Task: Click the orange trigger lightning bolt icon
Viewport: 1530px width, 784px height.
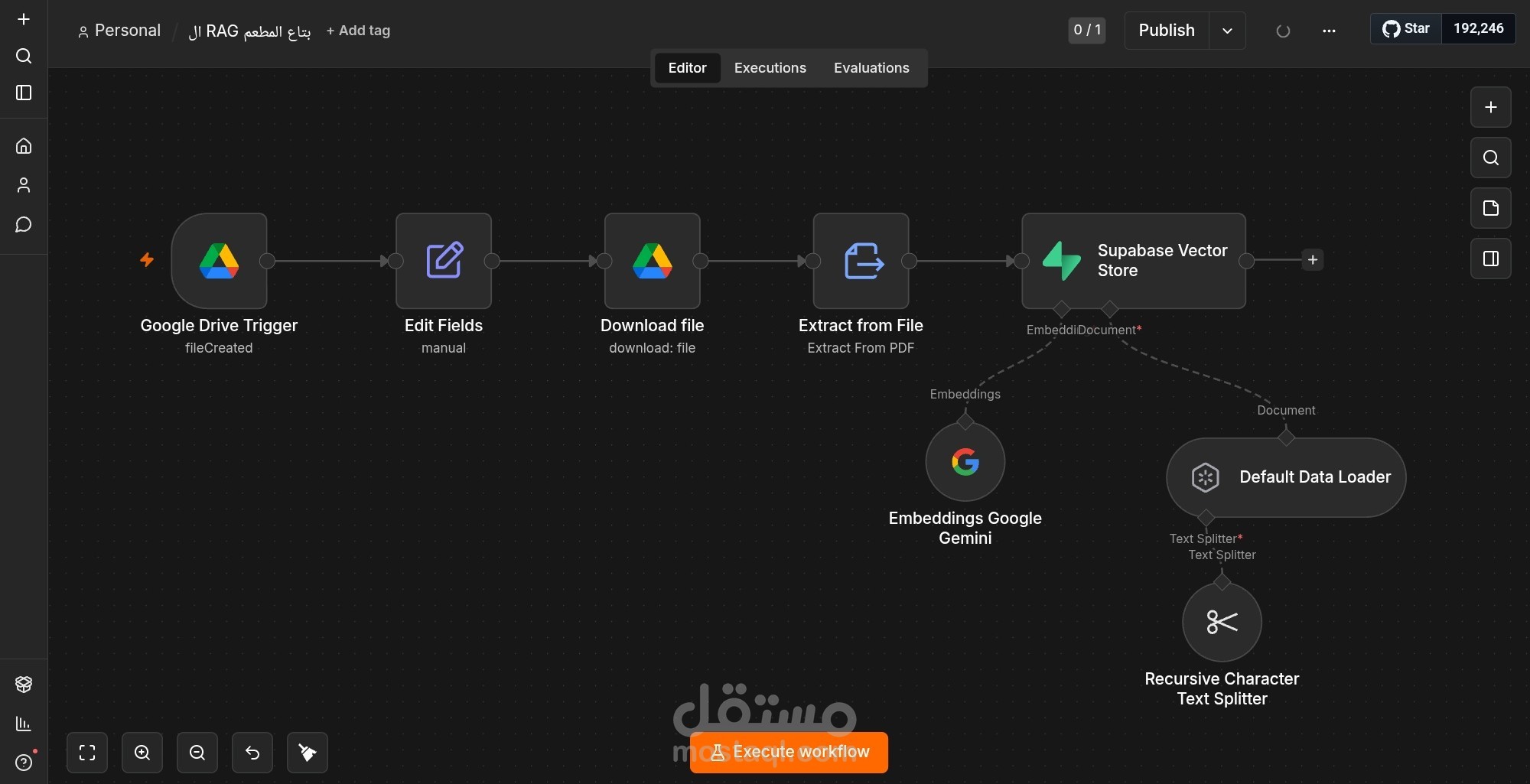Action: coord(147,260)
